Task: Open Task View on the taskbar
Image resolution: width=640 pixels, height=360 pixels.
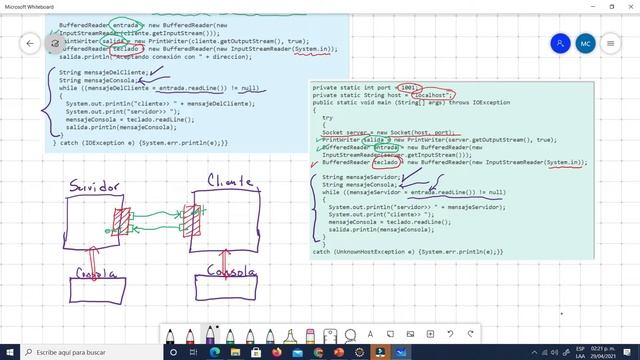Action: [193, 352]
